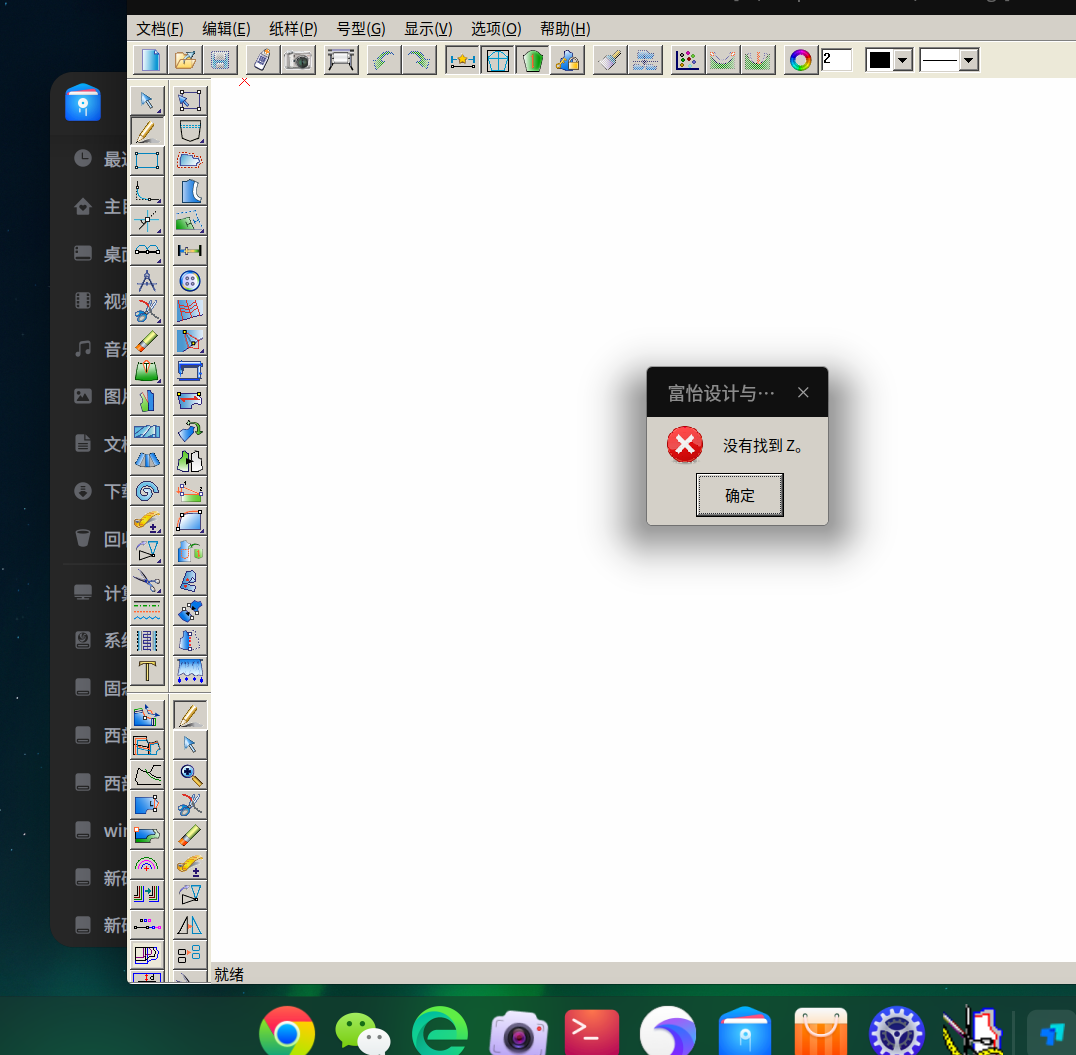Select the spiral tool
The height and width of the screenshot is (1055, 1076).
point(147,491)
